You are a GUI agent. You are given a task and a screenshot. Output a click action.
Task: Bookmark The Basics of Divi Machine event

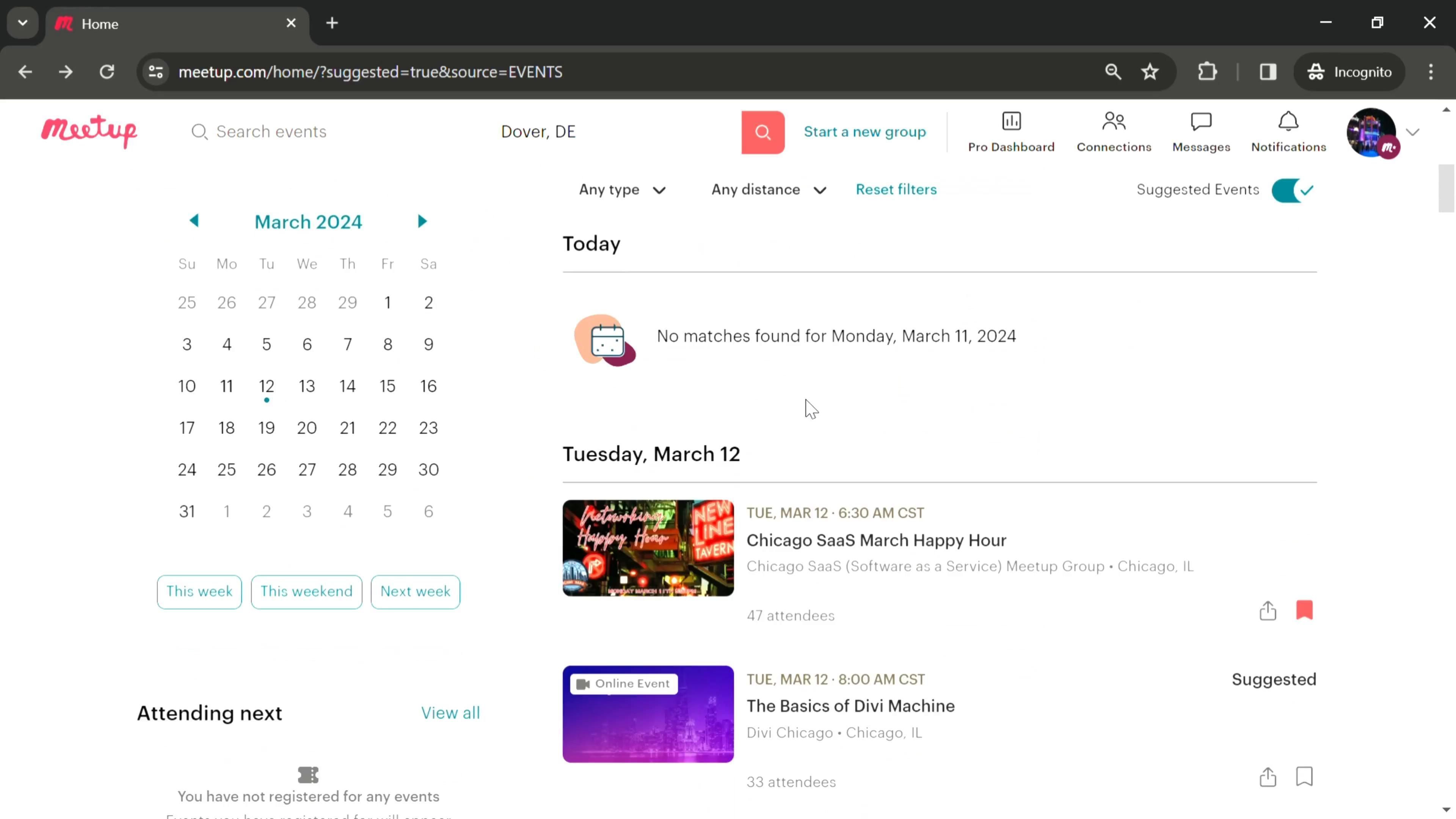click(x=1304, y=777)
